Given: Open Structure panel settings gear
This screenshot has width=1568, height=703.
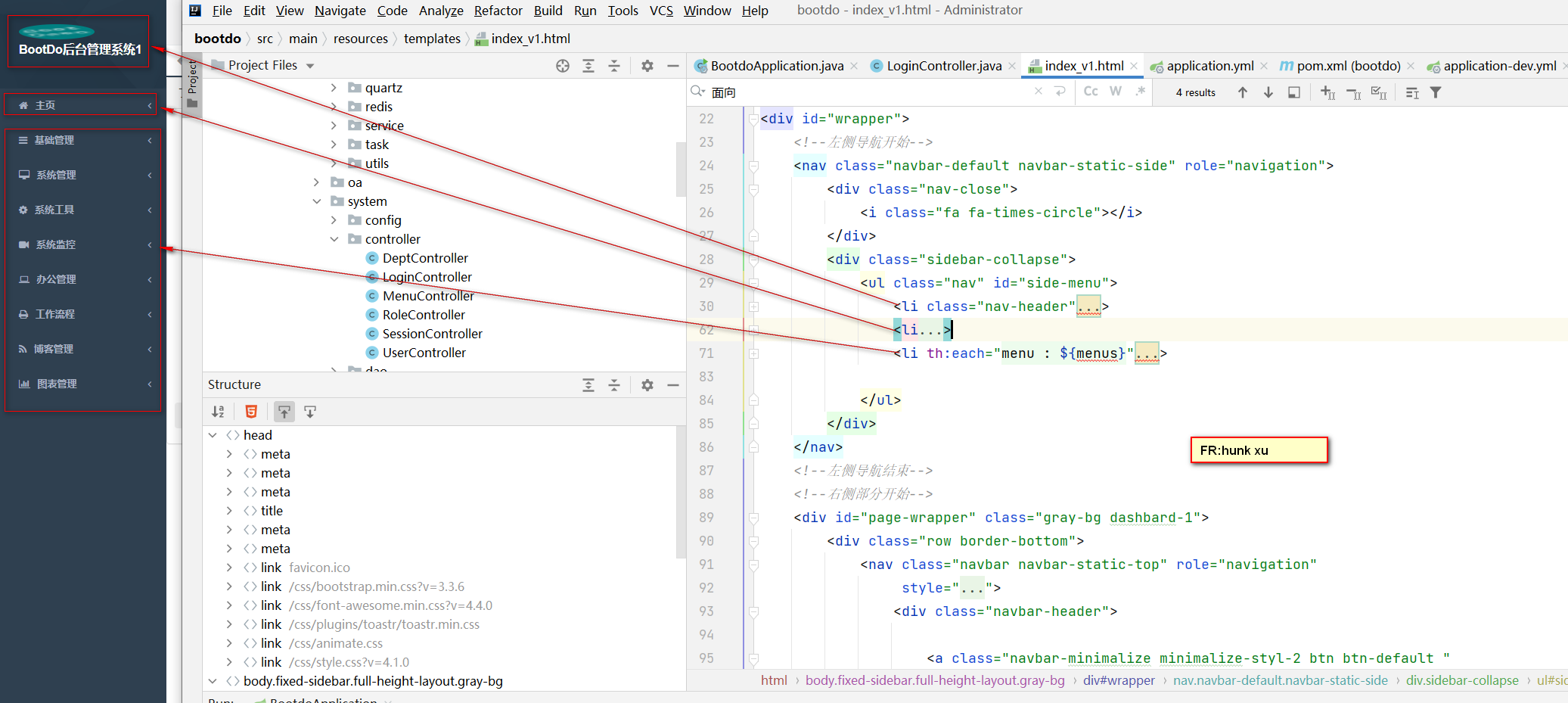Looking at the screenshot, I should pos(647,385).
